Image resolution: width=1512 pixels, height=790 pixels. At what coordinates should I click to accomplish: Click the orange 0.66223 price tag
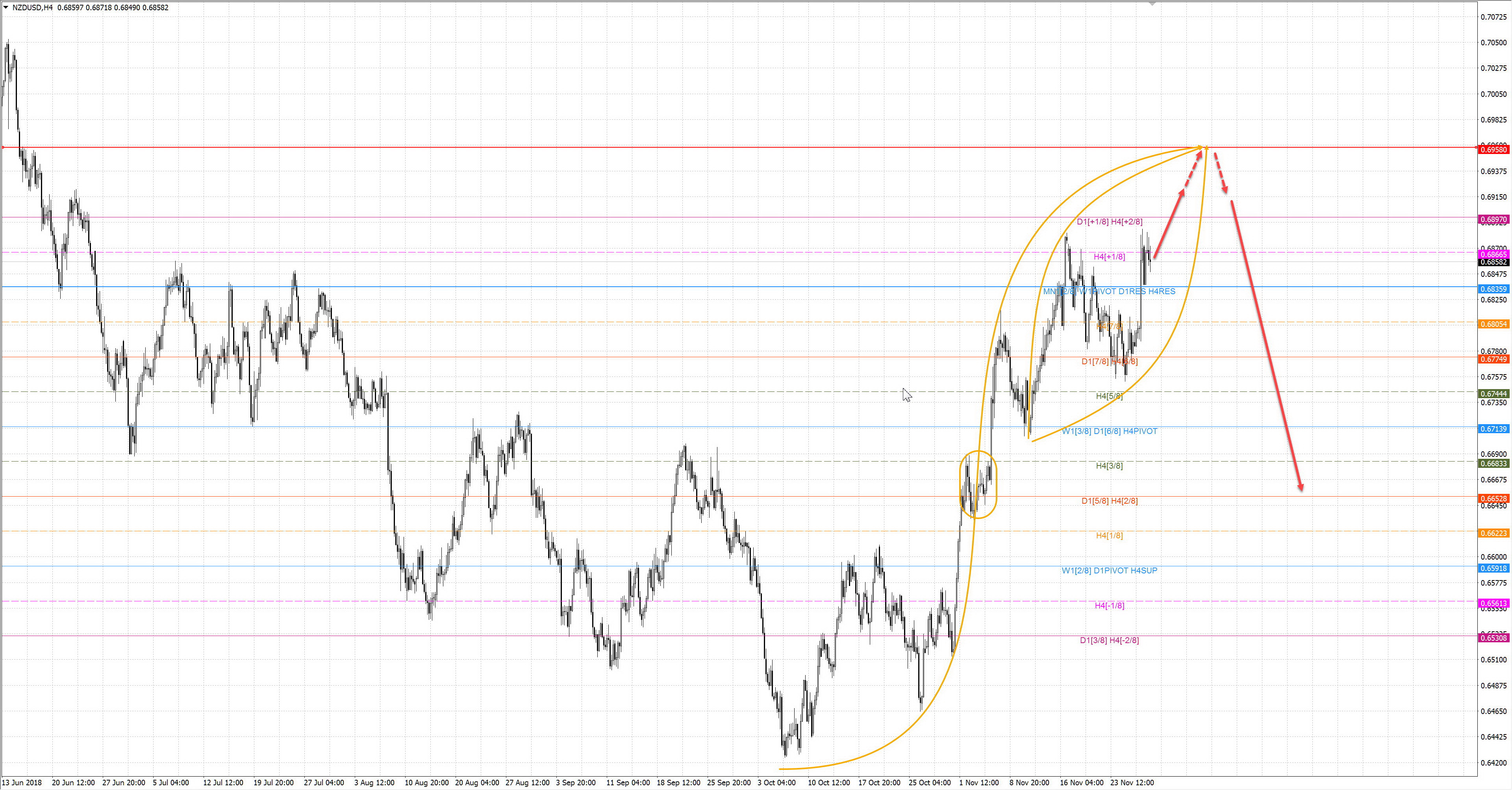[1493, 534]
